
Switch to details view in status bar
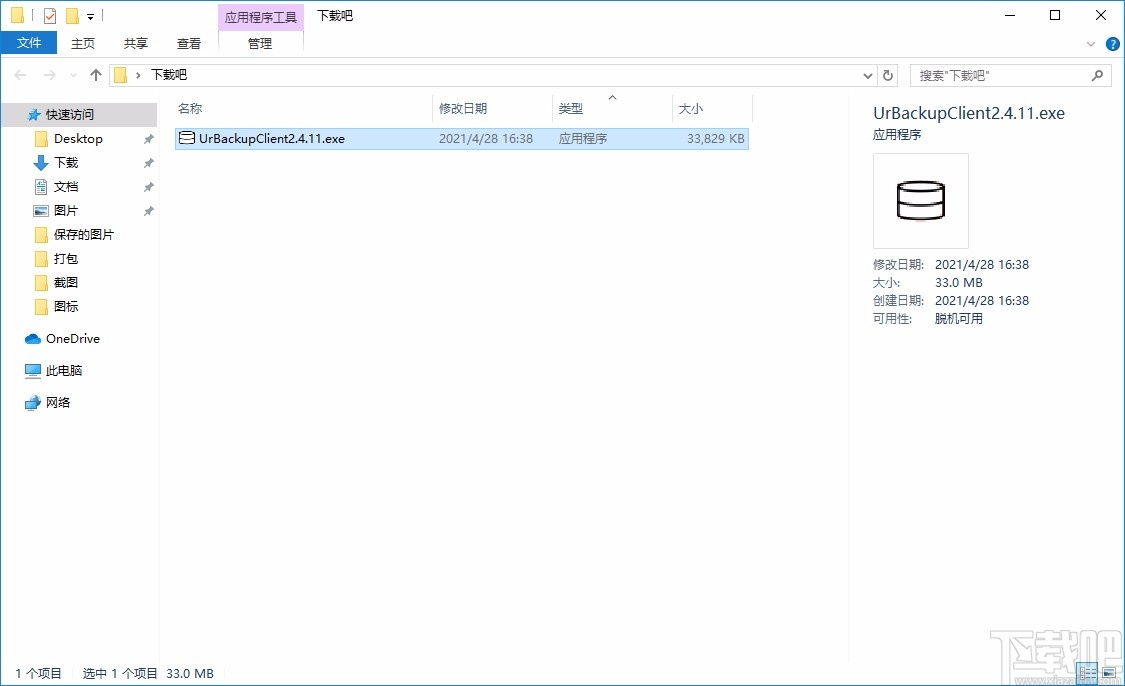tap(1087, 672)
